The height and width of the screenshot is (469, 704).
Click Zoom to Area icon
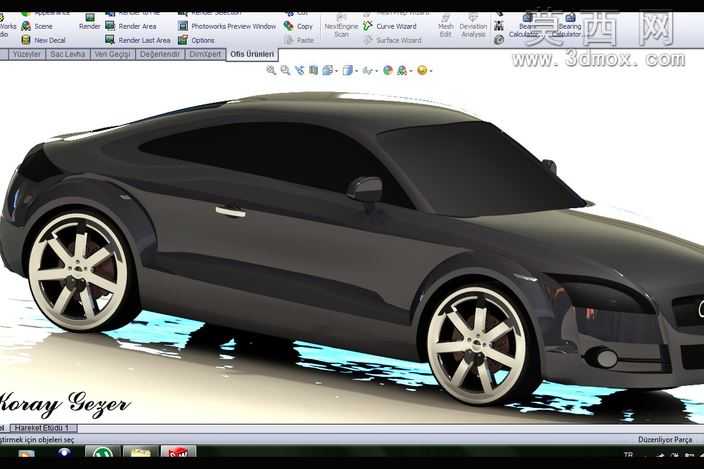[x=285, y=70]
